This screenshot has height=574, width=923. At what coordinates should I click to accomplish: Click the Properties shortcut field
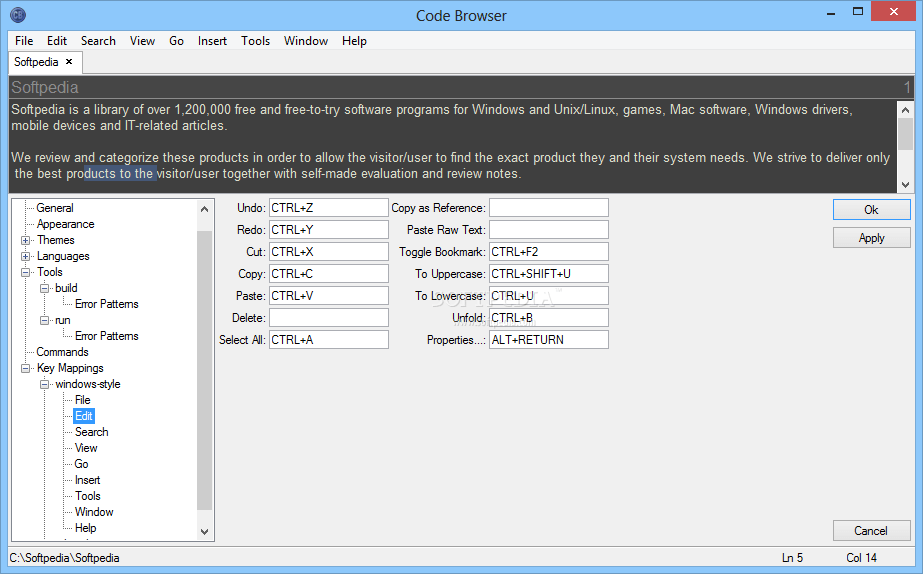point(549,340)
